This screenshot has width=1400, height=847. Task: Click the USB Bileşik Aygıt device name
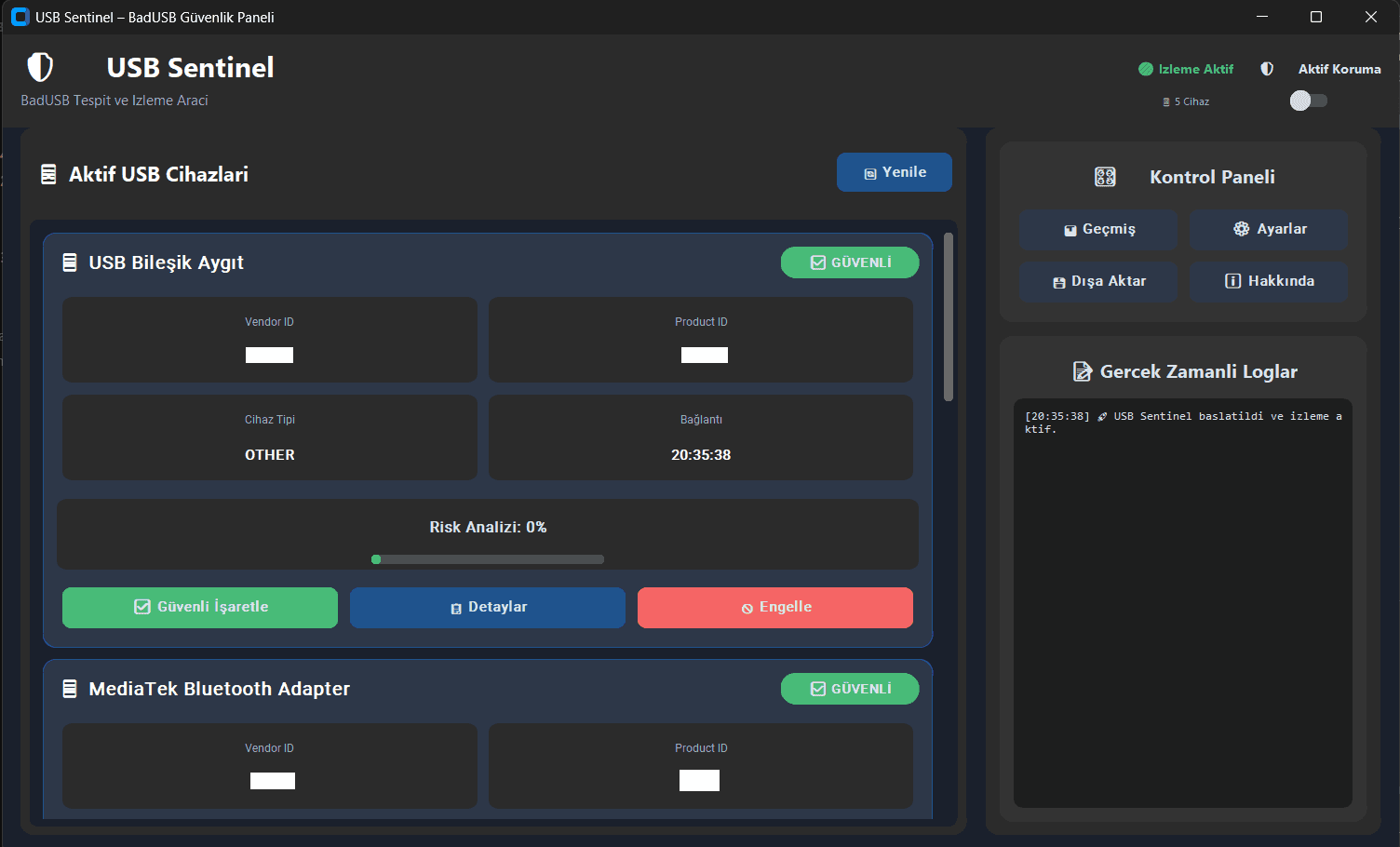(167, 262)
